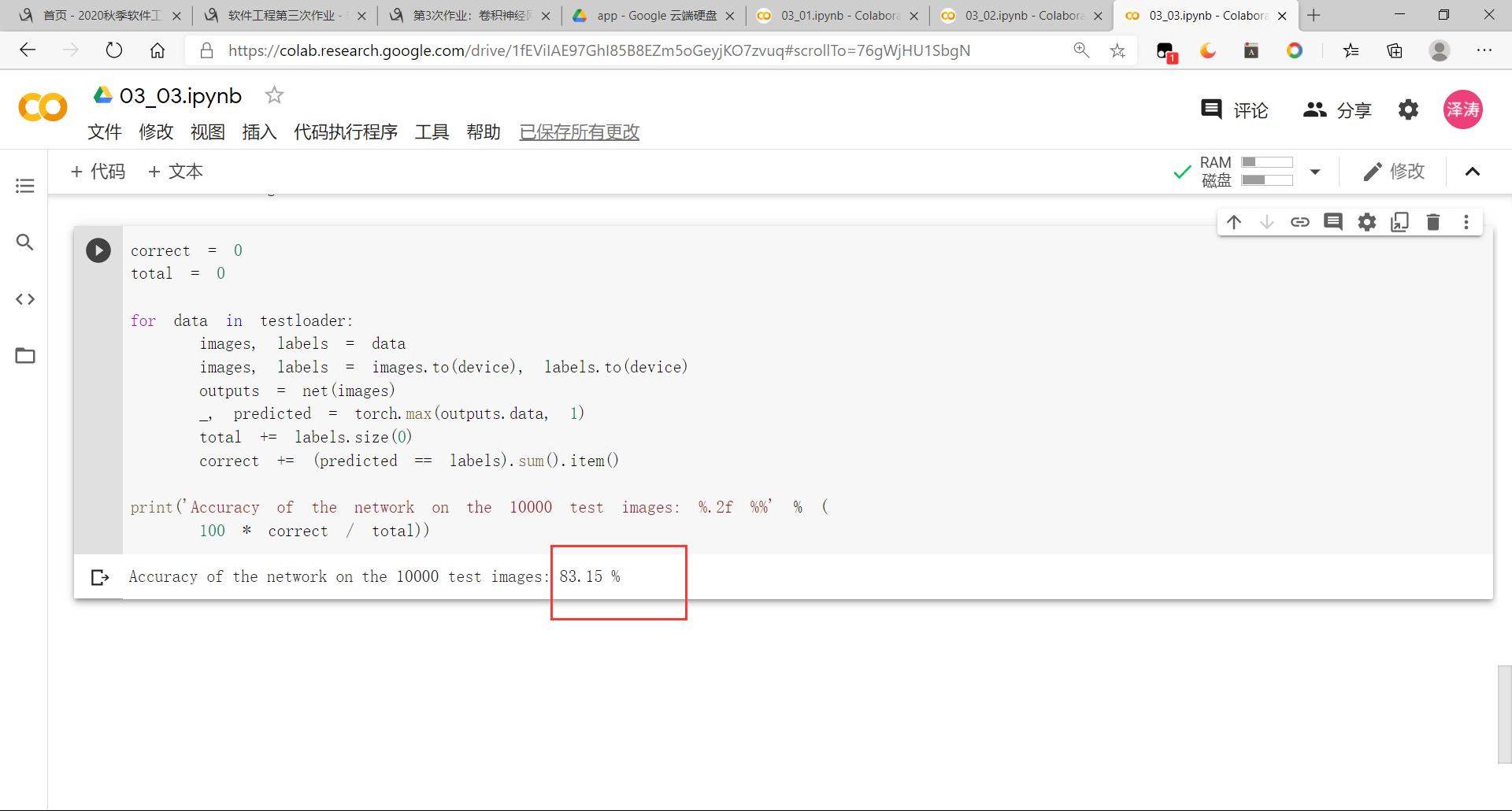Image resolution: width=1512 pixels, height=811 pixels.
Task: Go to browser home page
Action: tap(157, 50)
